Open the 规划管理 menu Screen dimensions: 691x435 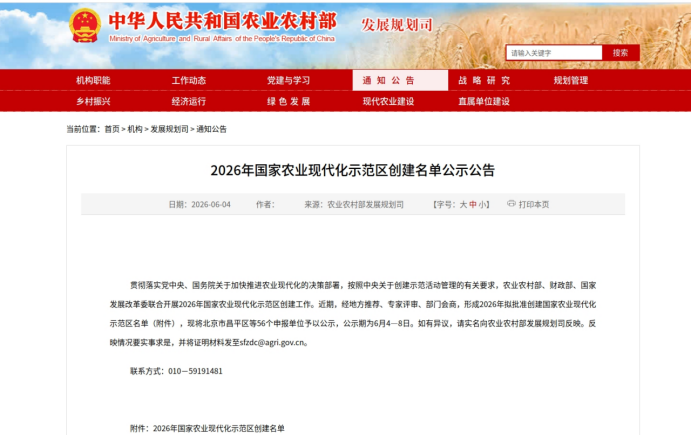[571, 80]
